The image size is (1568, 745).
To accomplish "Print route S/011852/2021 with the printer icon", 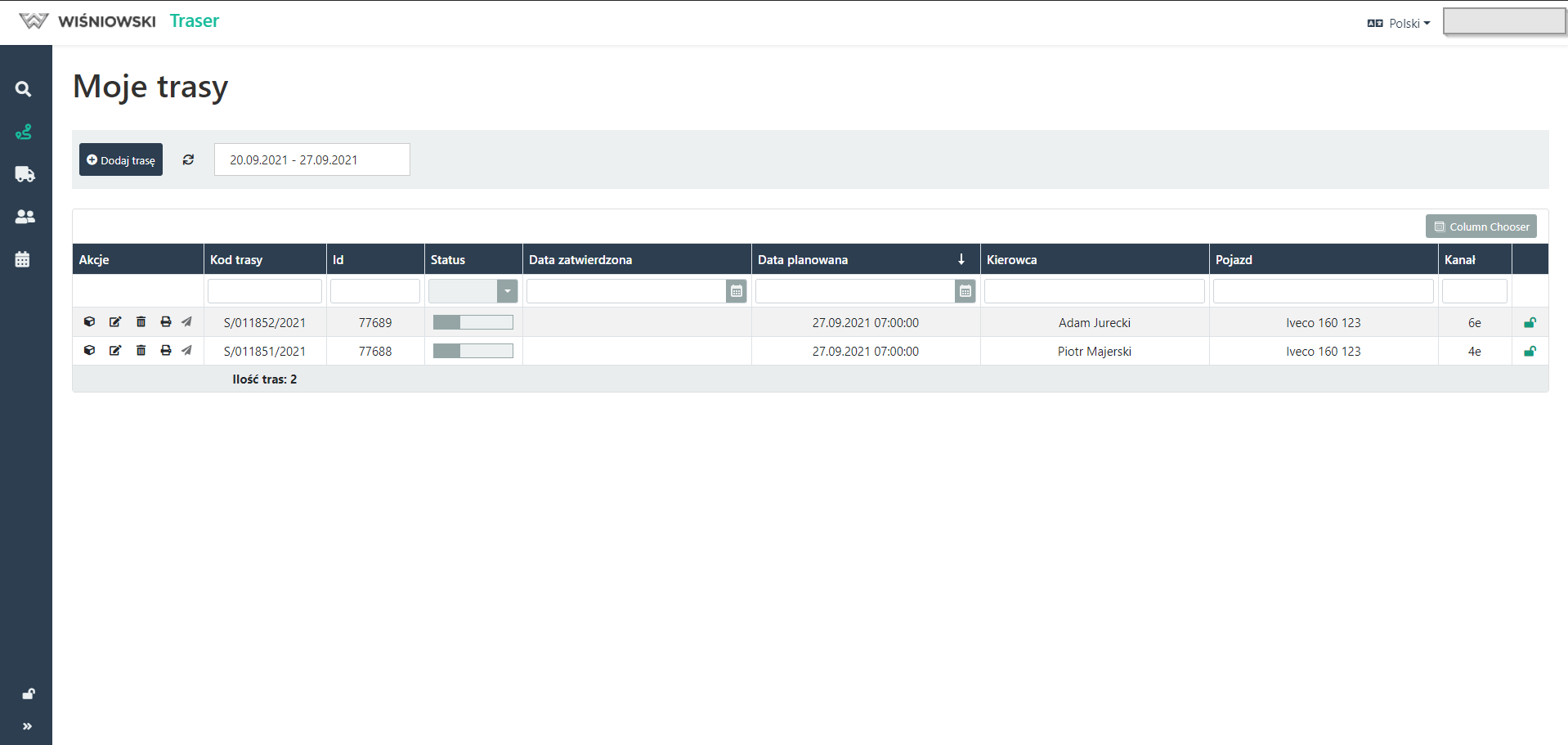I will 166,322.
